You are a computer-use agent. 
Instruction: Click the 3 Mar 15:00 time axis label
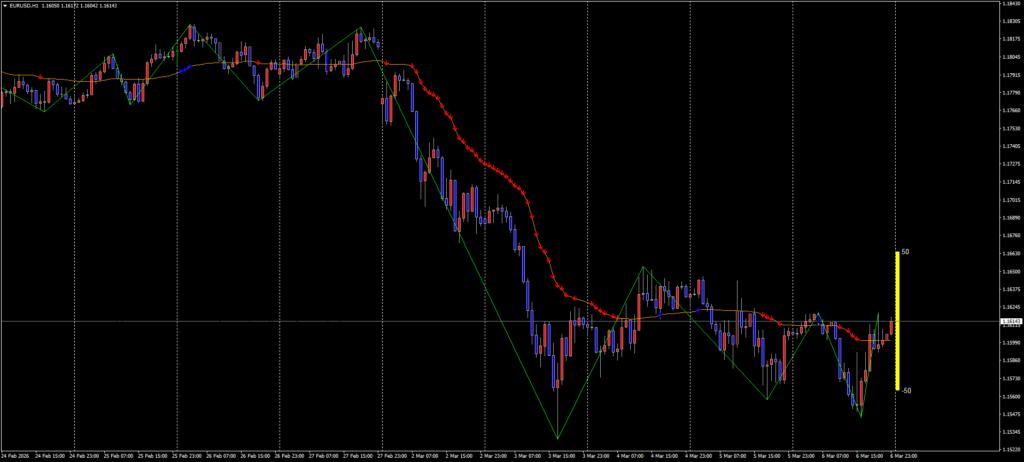point(562,456)
